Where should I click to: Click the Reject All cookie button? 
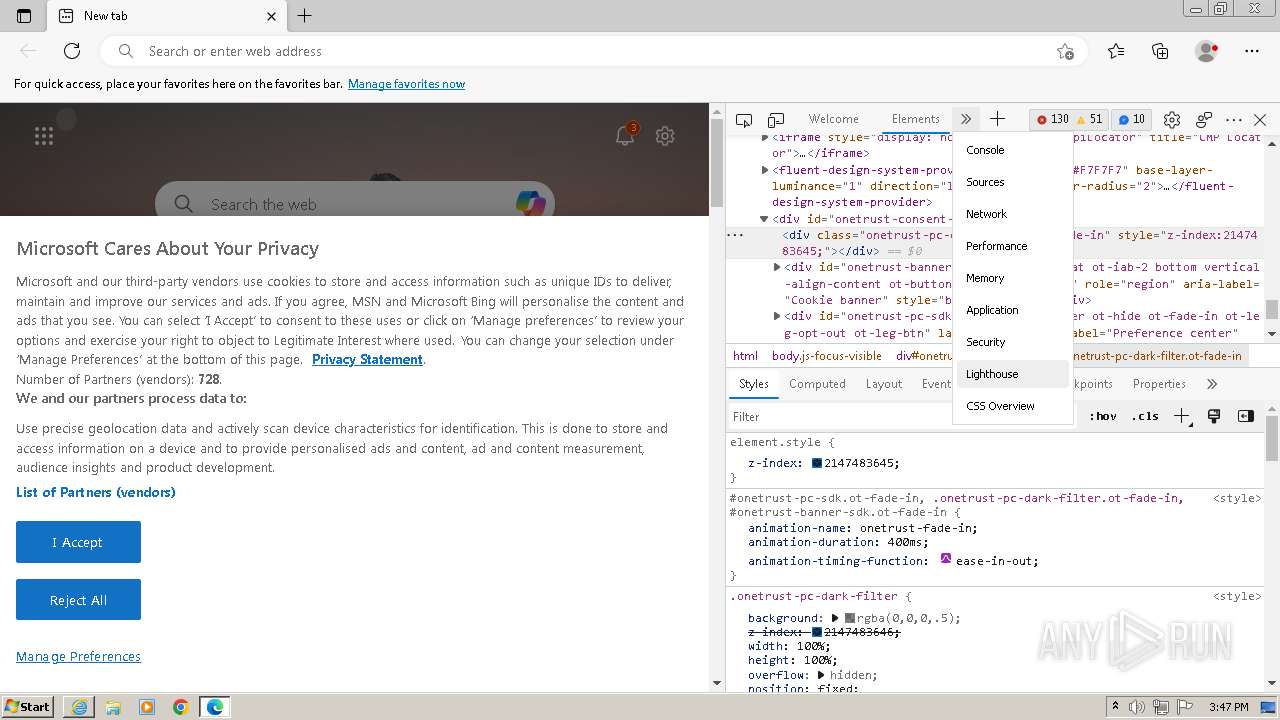[x=78, y=600]
